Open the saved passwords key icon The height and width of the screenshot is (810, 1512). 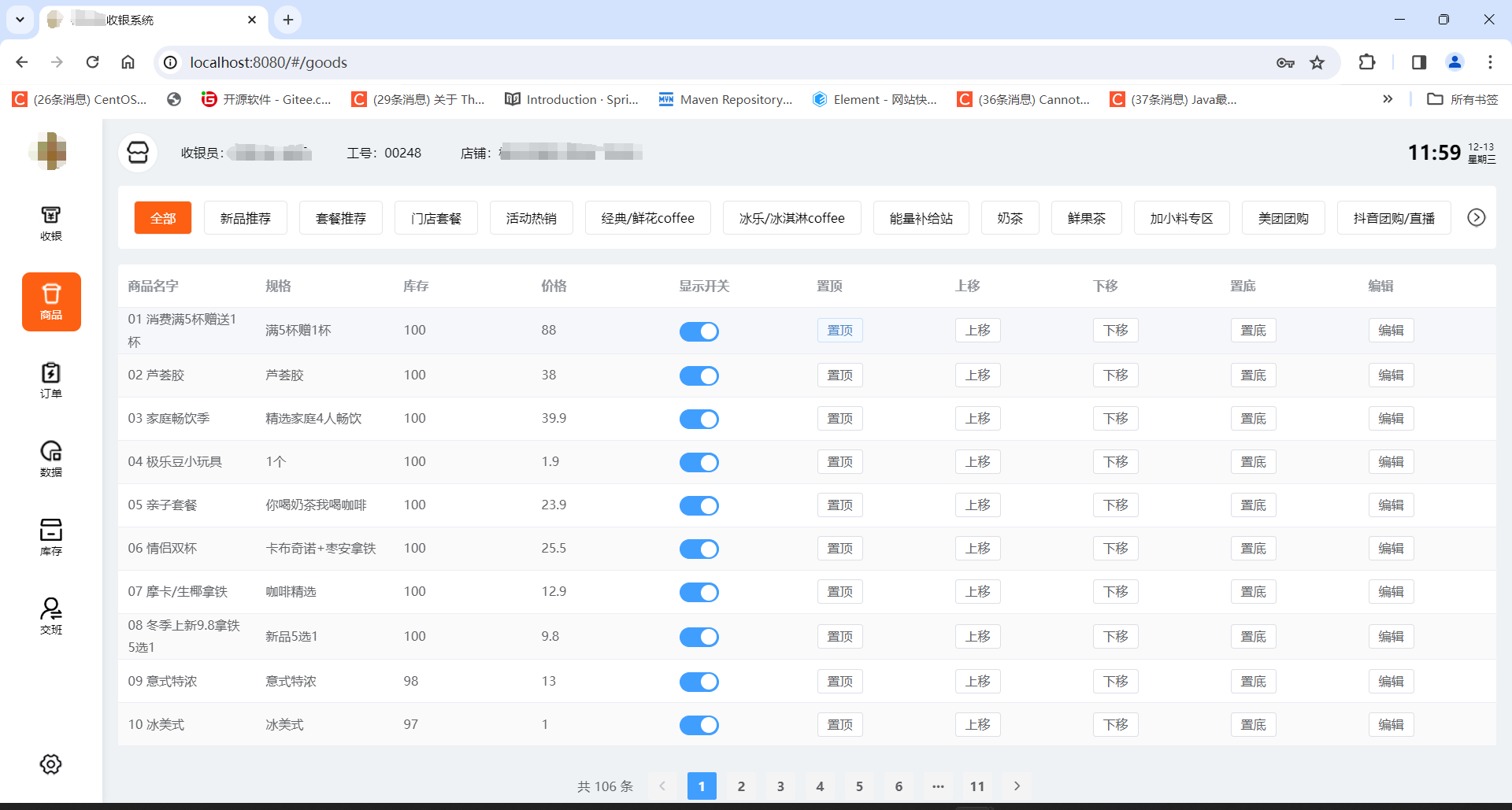pos(1285,62)
